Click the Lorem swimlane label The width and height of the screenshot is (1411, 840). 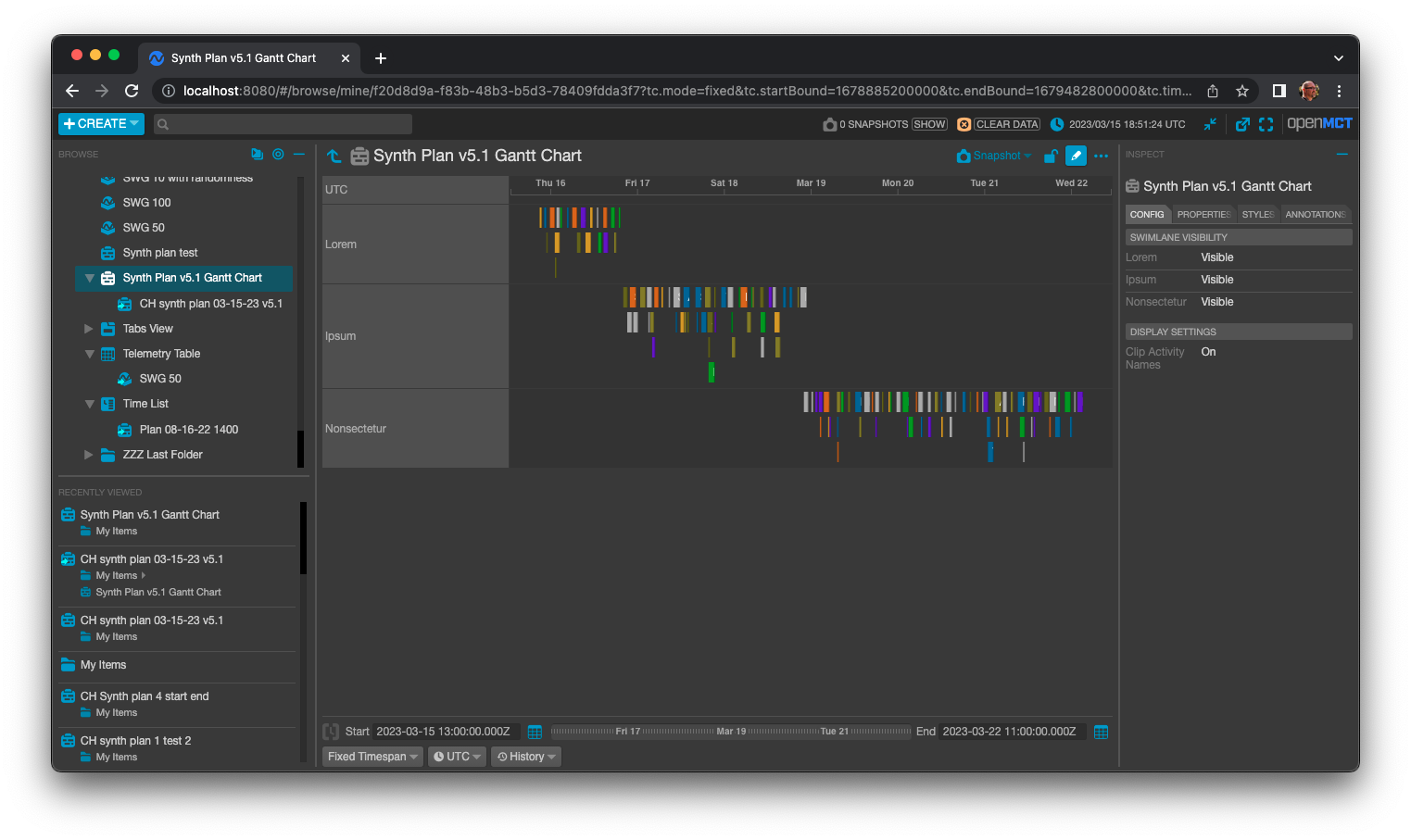tap(341, 244)
